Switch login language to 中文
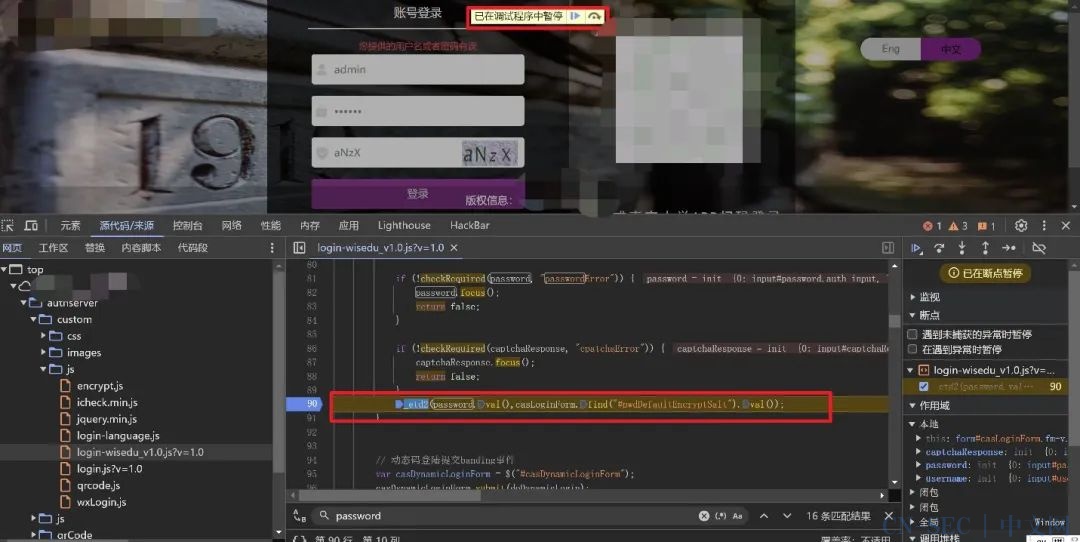The width and height of the screenshot is (1080, 542). (x=951, y=49)
